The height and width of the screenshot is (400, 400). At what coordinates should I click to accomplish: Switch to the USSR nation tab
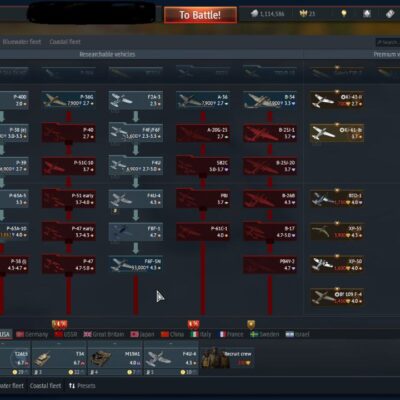click(66, 334)
